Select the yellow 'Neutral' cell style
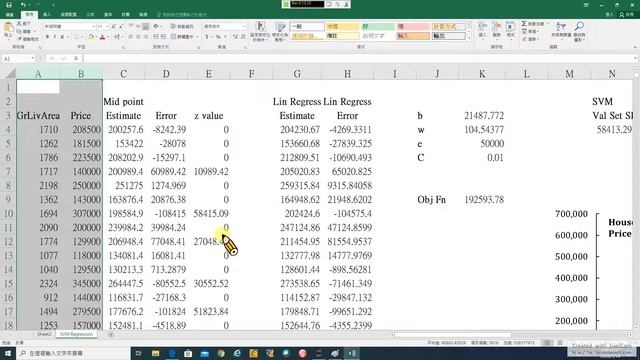This screenshot has height=360, width=640. 342,27
